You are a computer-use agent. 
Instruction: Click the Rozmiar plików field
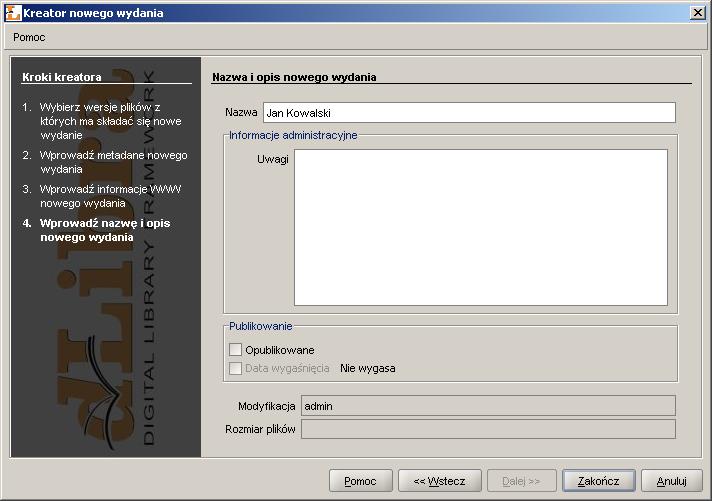pyautogui.click(x=488, y=429)
